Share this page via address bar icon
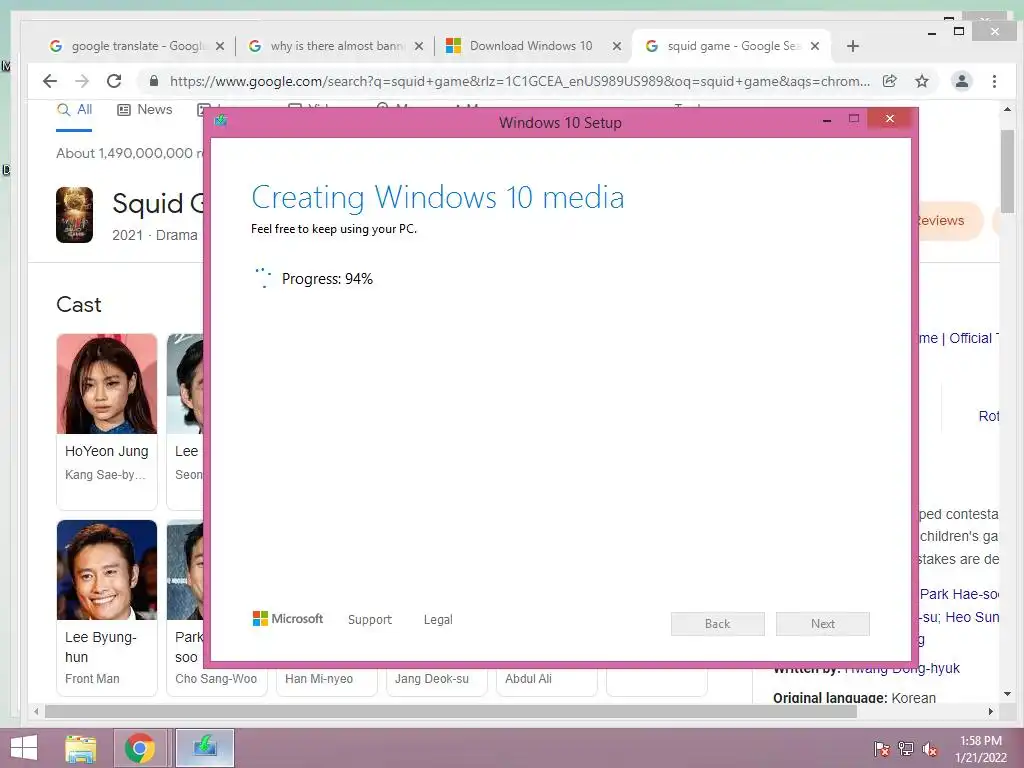This screenshot has height=768, width=1024. 889,81
